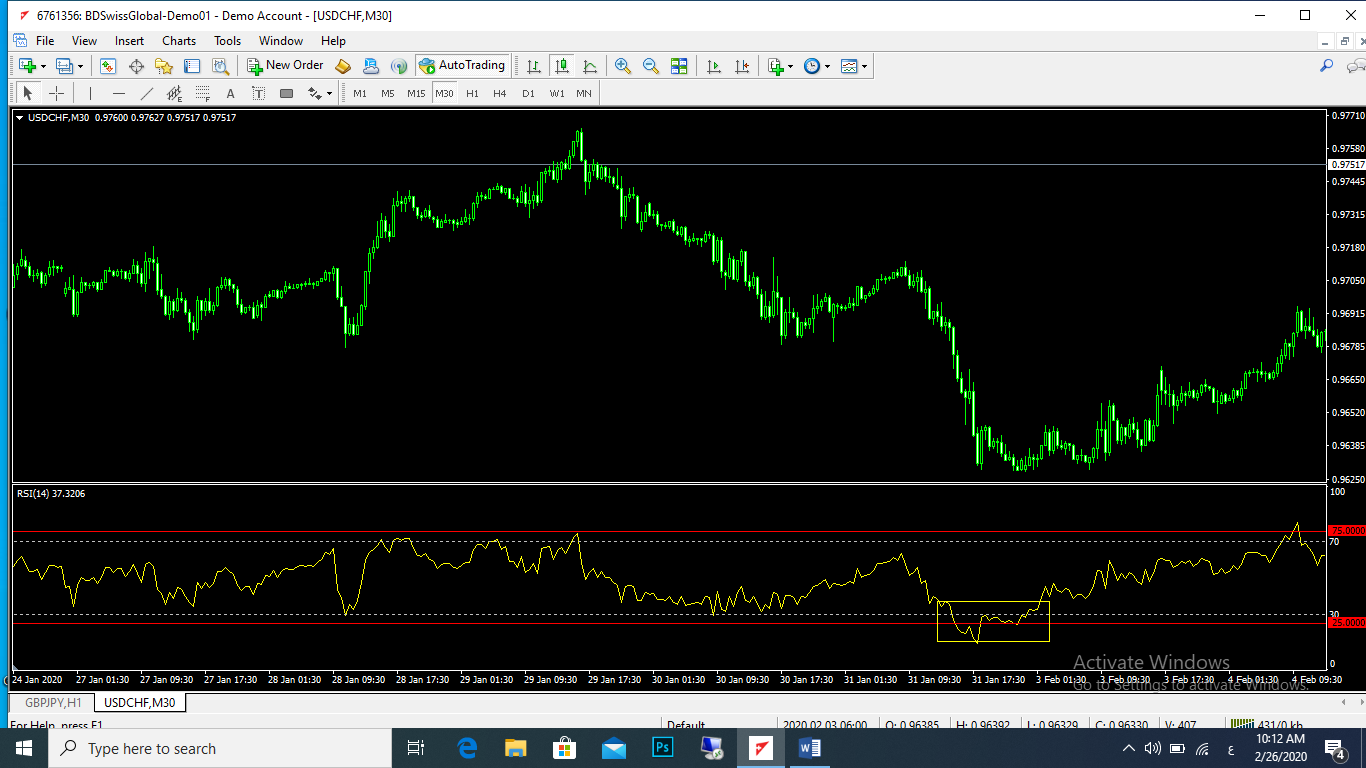1366x768 pixels.
Task: Click the zoom out magnifier icon
Action: tap(651, 66)
